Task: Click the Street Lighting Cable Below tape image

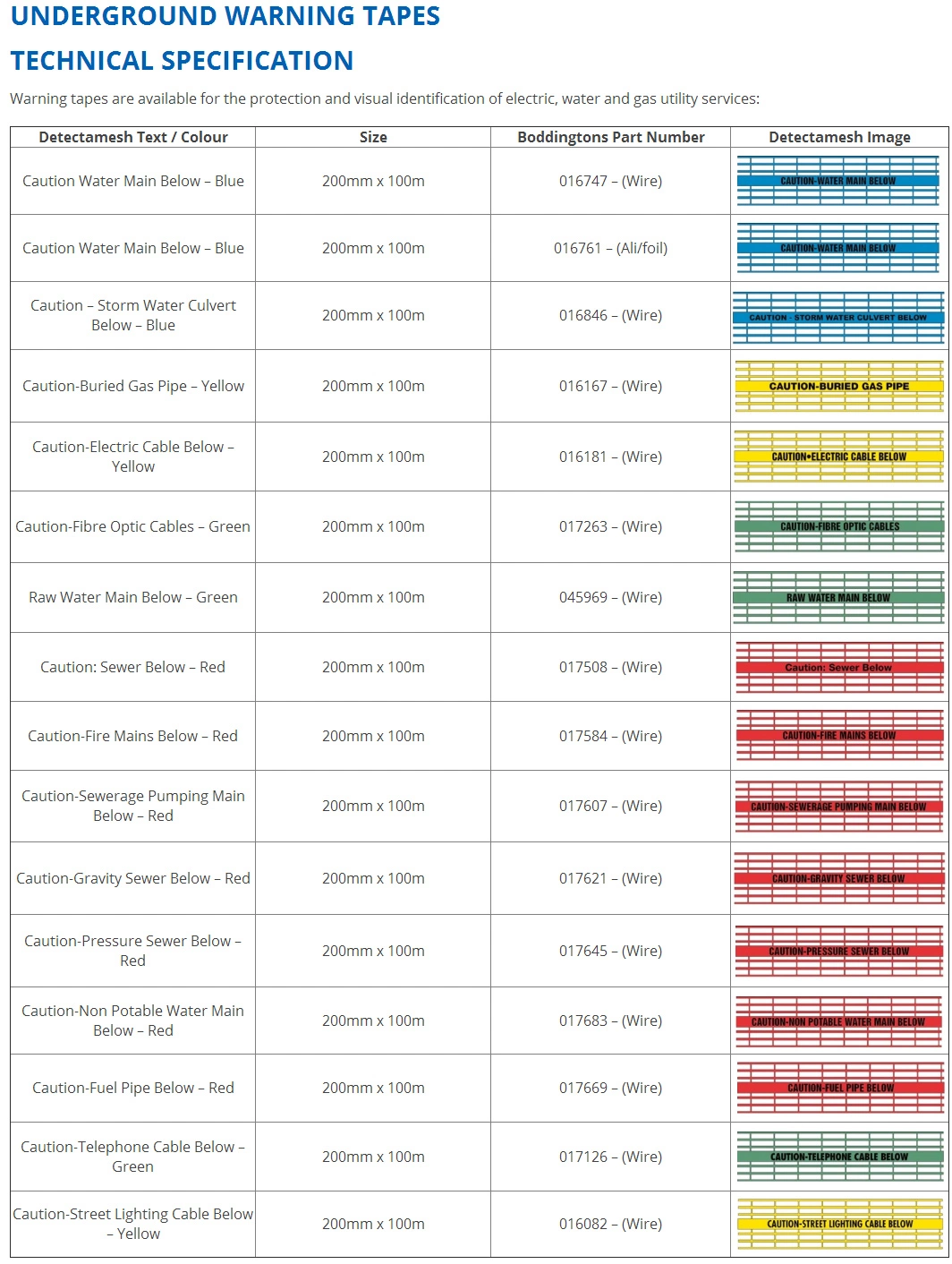Action: (x=838, y=1224)
